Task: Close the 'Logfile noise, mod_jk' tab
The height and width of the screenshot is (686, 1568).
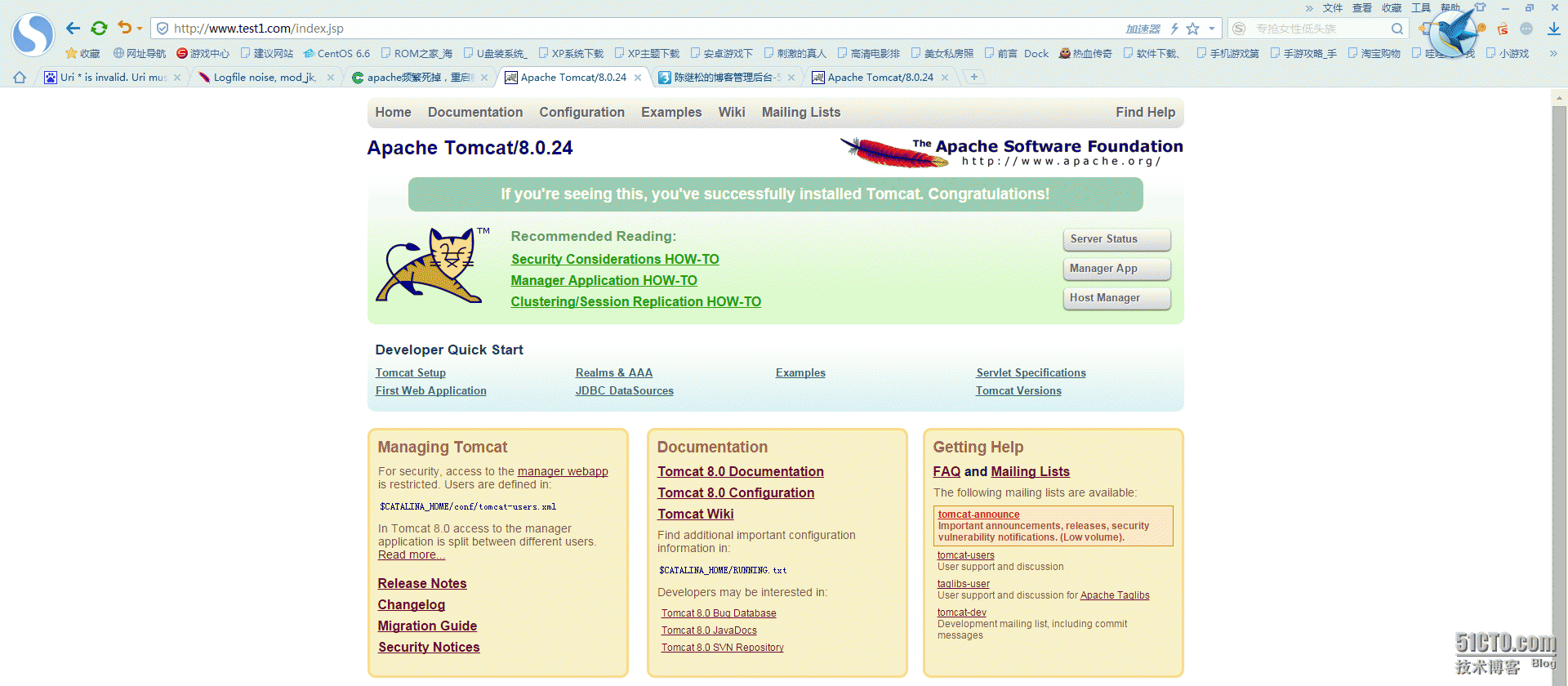Action: [x=331, y=78]
